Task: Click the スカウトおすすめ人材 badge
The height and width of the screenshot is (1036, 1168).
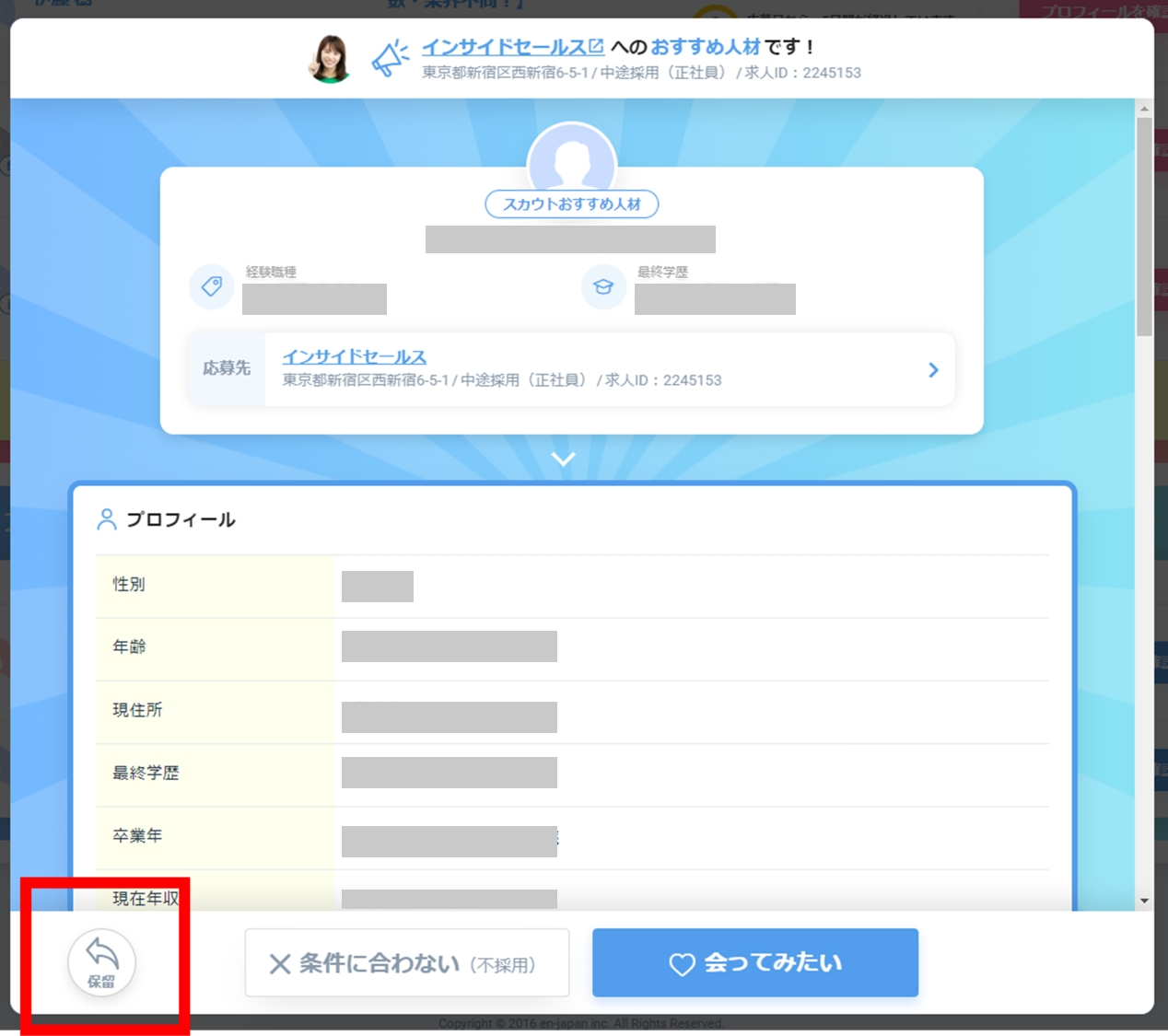Action: tap(572, 204)
